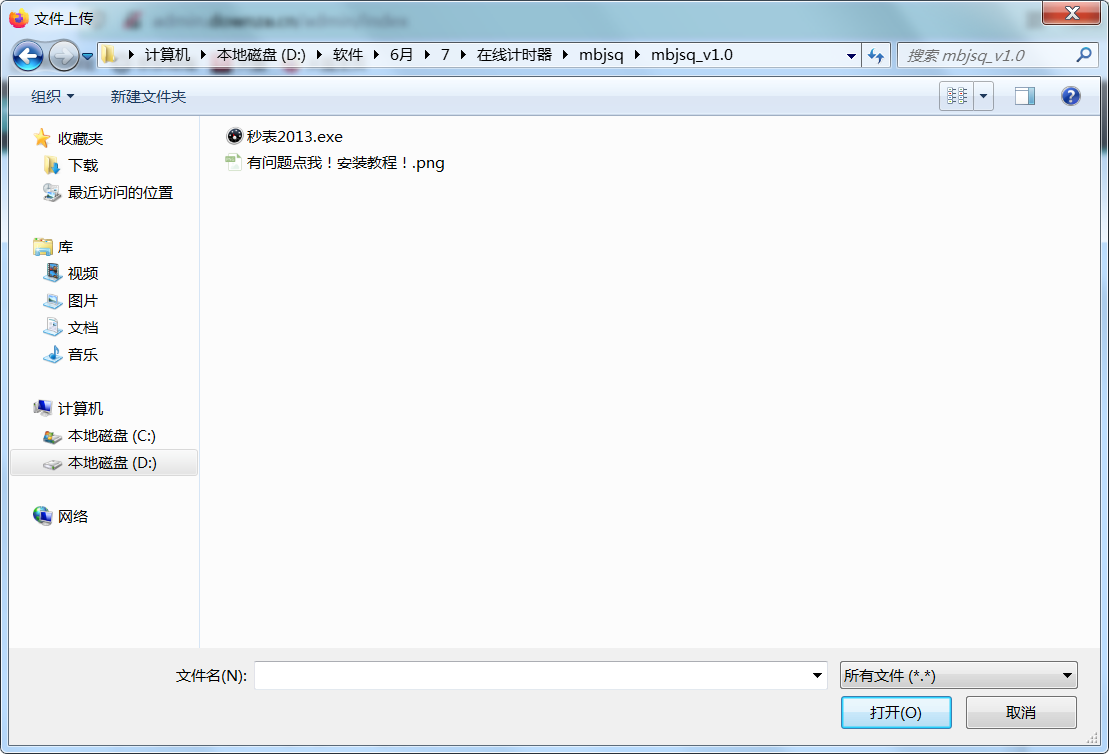Click the search magnifier icon
The height and width of the screenshot is (754, 1109).
click(x=1083, y=56)
